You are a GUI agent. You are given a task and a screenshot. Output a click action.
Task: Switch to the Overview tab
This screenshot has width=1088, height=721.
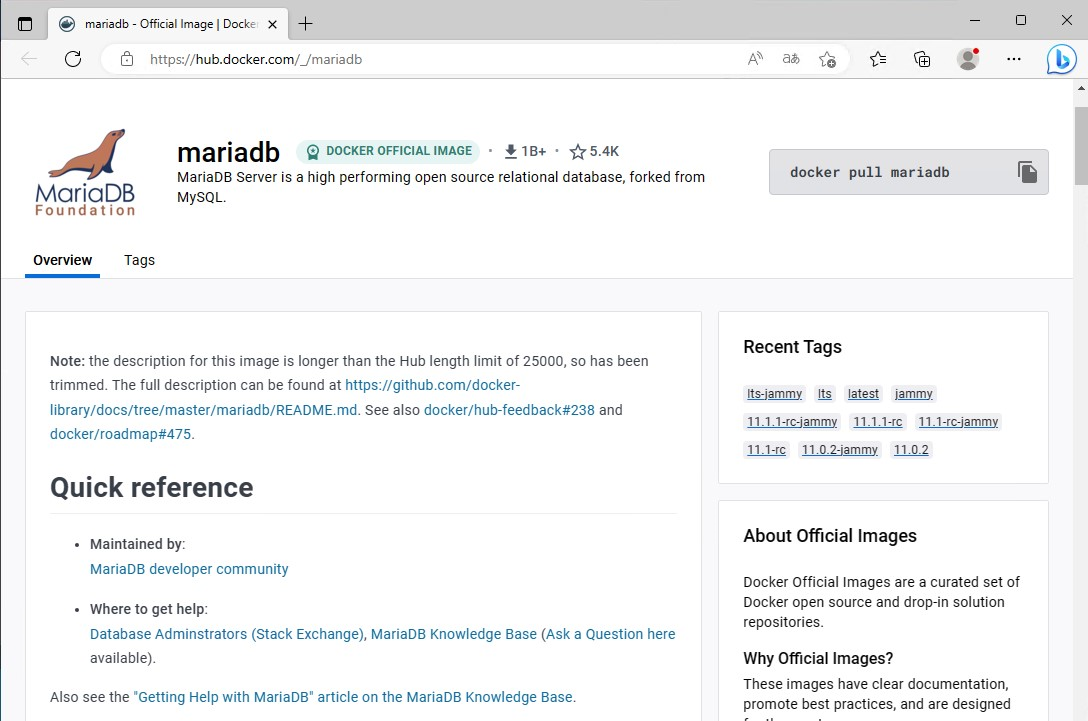(x=62, y=260)
